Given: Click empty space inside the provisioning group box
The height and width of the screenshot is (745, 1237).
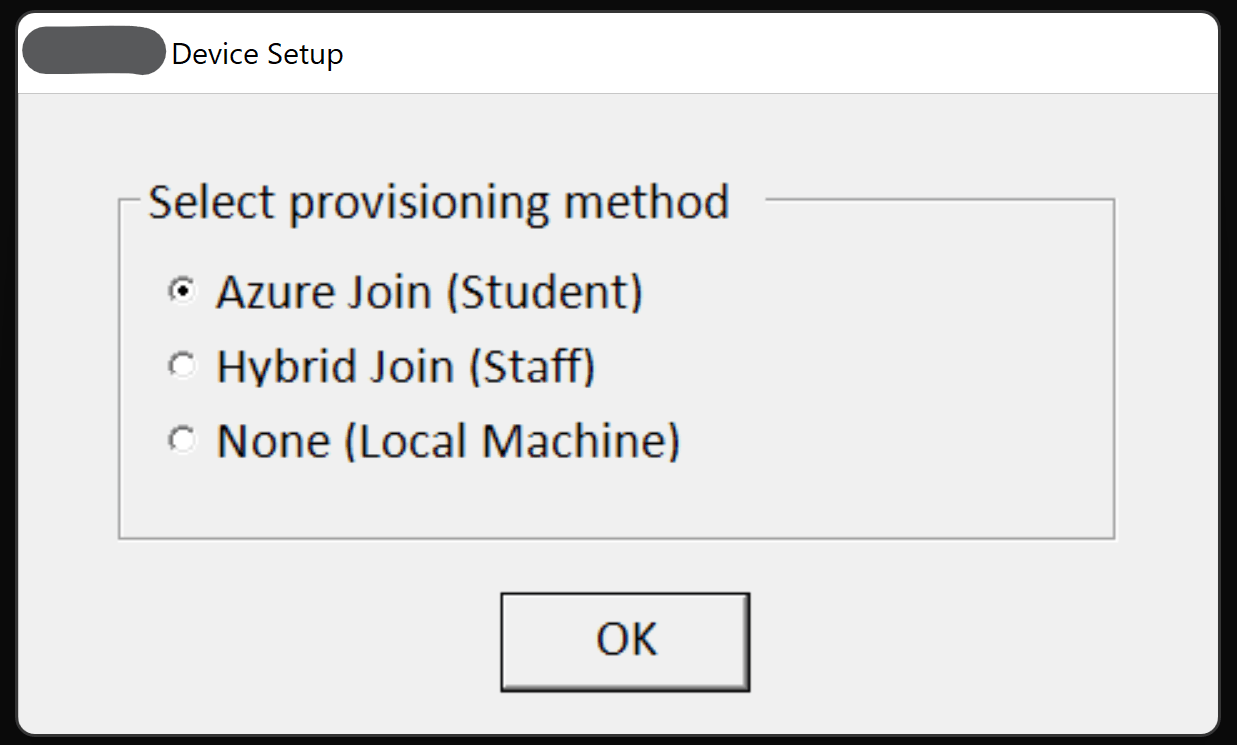Looking at the screenshot, I should tap(900, 400).
